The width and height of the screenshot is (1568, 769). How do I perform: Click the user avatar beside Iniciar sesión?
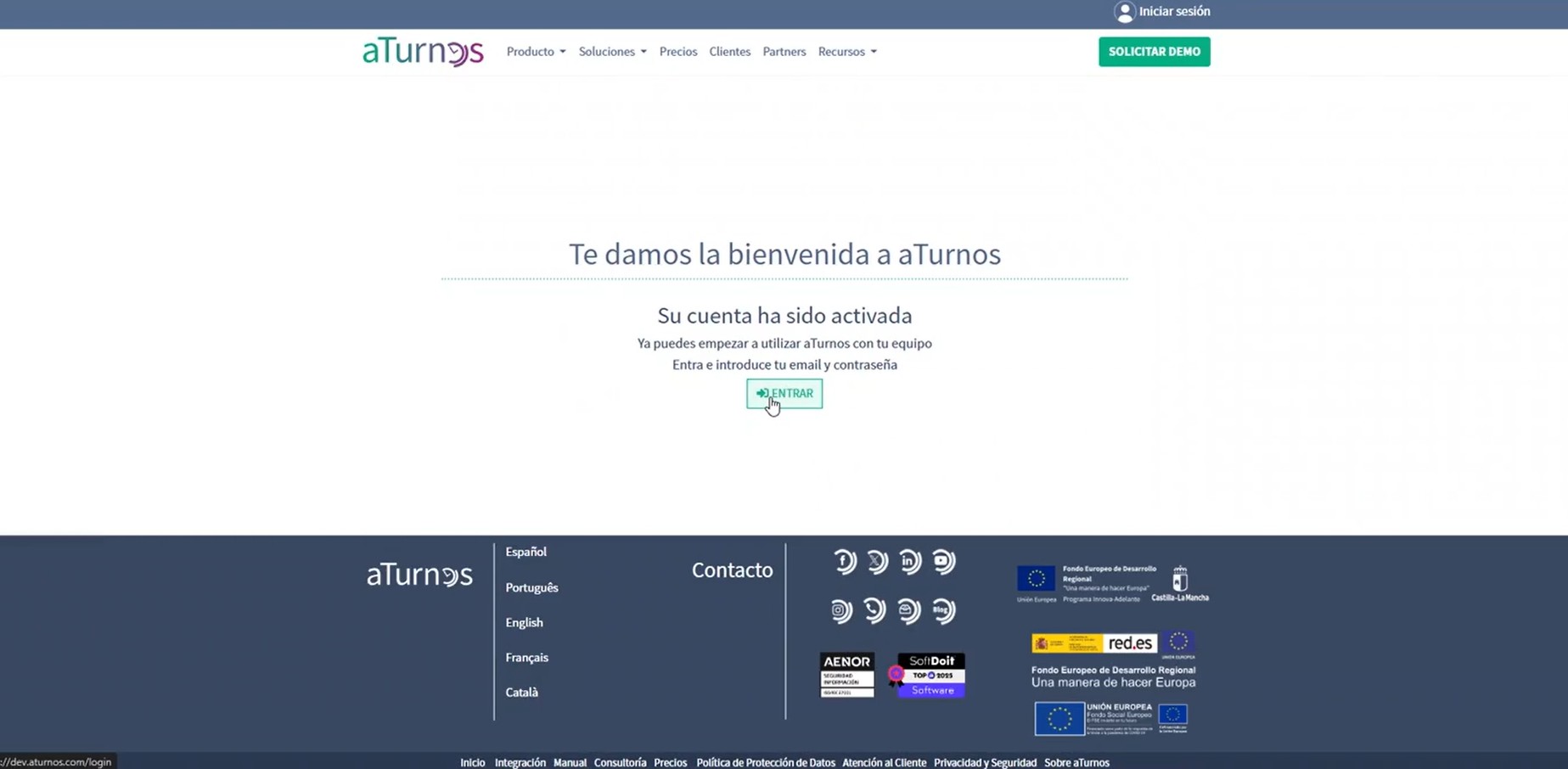pyautogui.click(x=1124, y=12)
